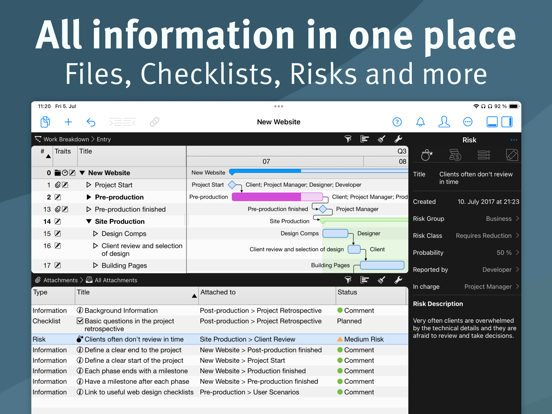This screenshot has width=552, height=414.
Task: Click the Entry breadcrumb
Action: click(x=104, y=139)
